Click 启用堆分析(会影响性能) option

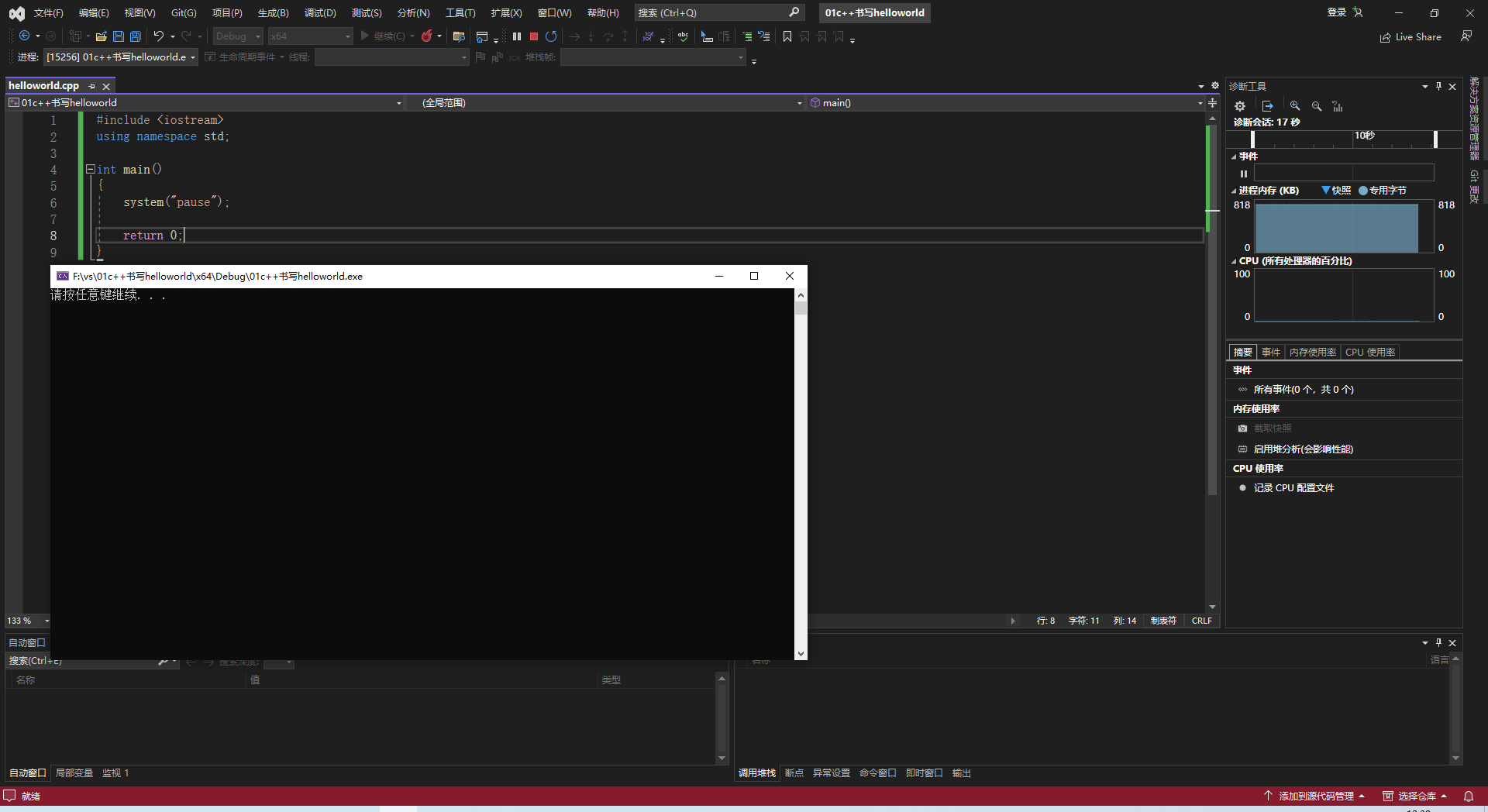click(x=1304, y=449)
